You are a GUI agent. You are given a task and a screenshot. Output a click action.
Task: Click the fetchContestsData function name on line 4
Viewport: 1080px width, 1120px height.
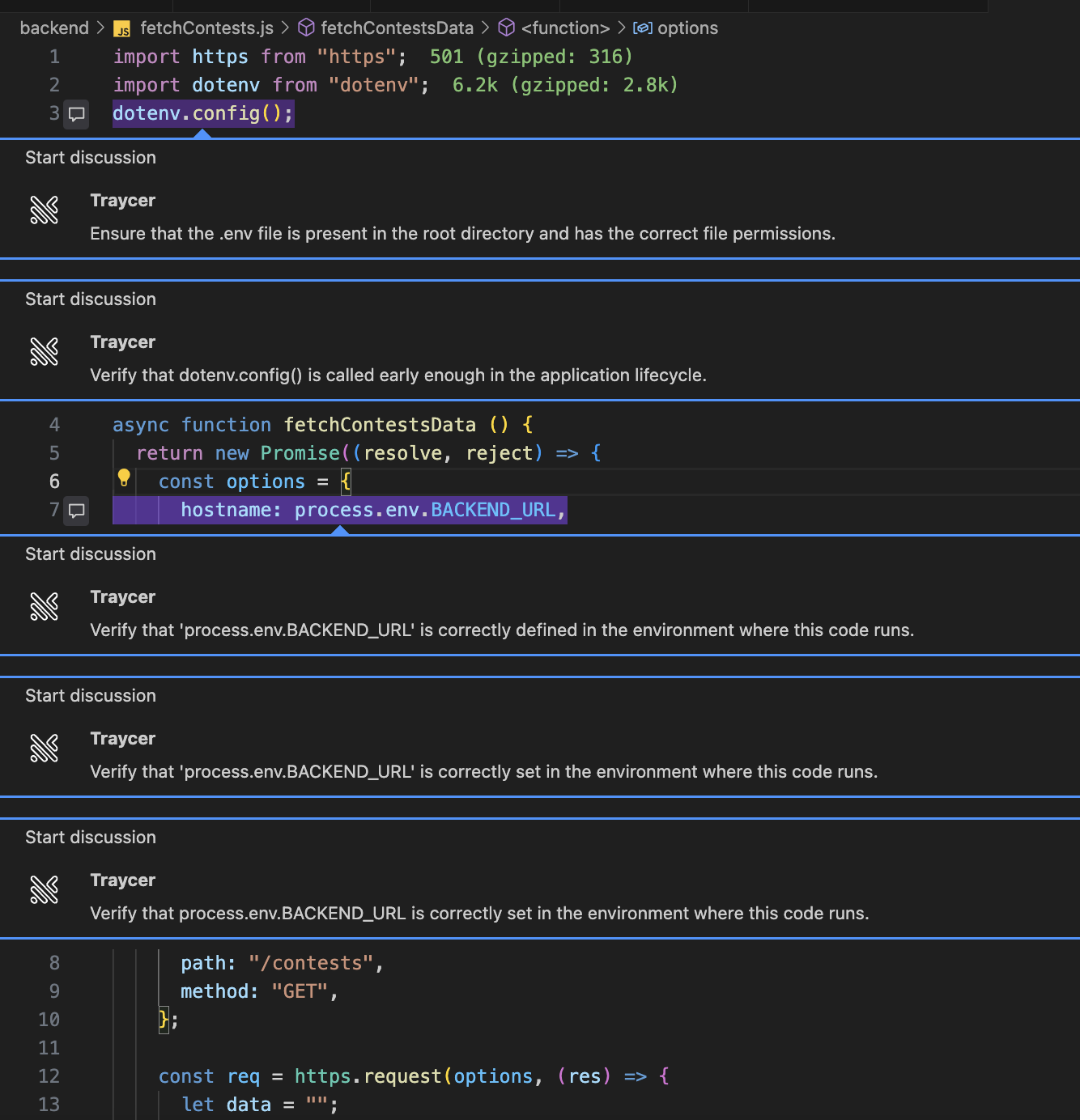coord(380,425)
